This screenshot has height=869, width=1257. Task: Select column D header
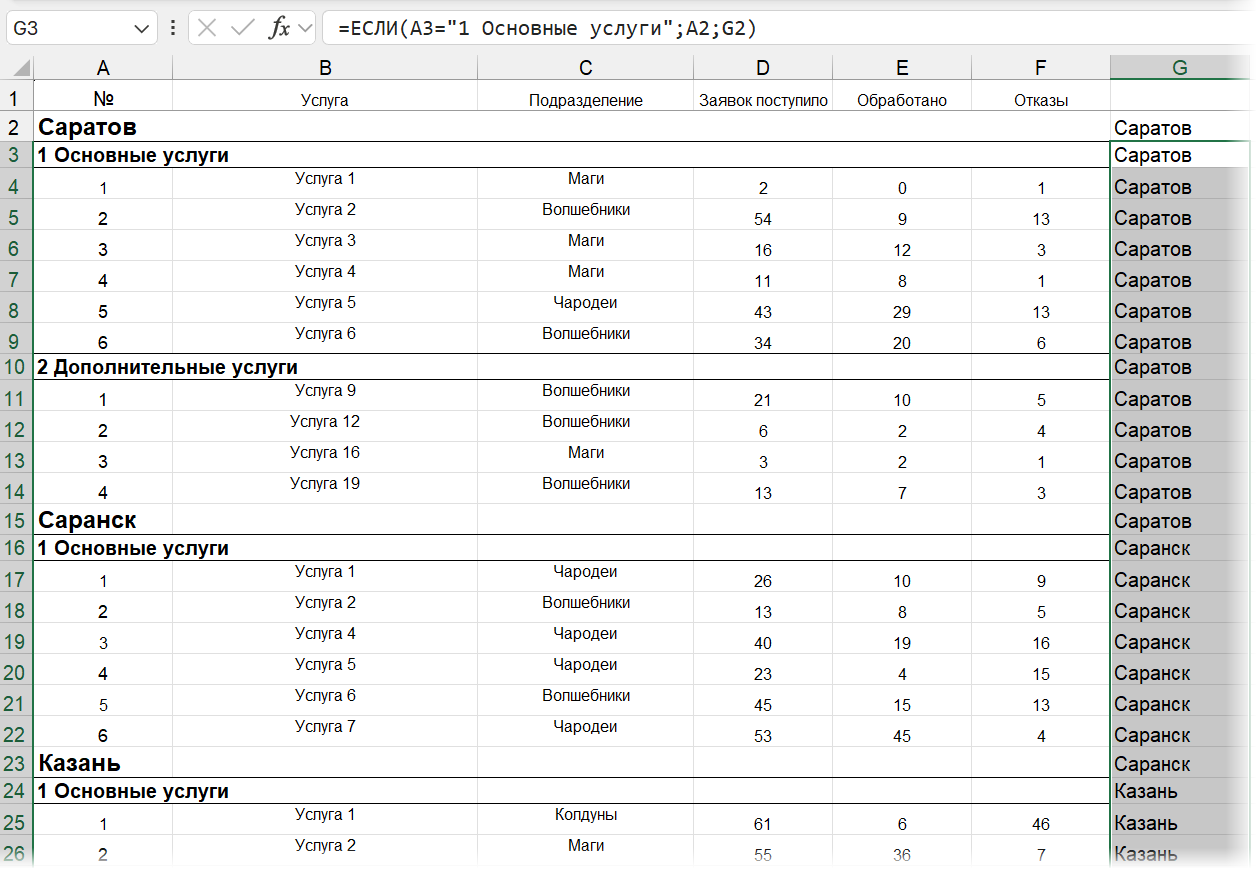point(763,68)
